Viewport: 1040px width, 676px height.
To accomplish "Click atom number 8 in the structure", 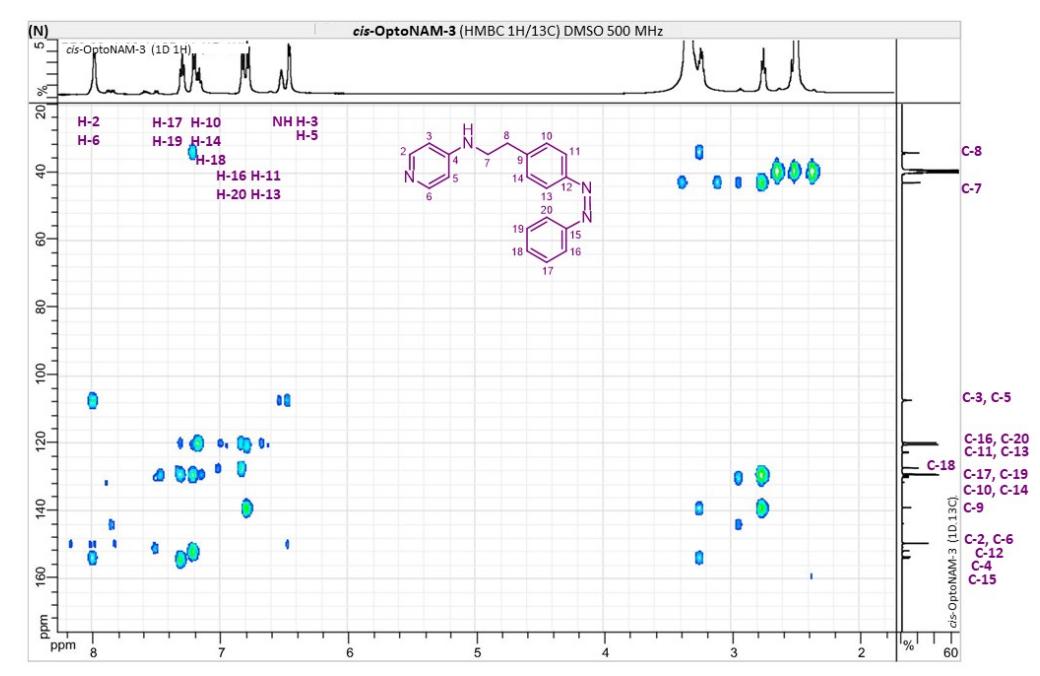I will coord(507,135).
